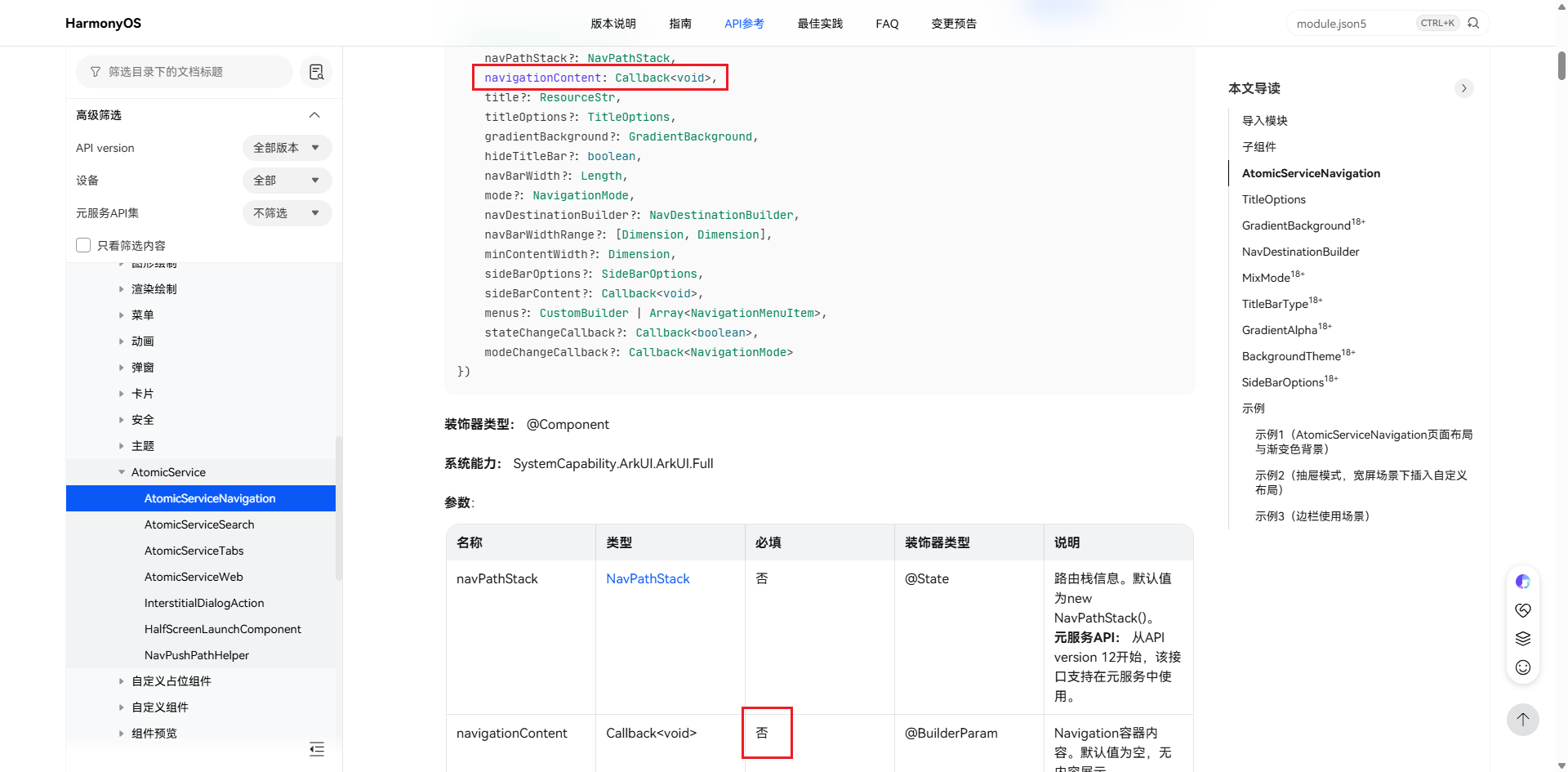Collapse the 高级筛选 section chevron

(314, 115)
